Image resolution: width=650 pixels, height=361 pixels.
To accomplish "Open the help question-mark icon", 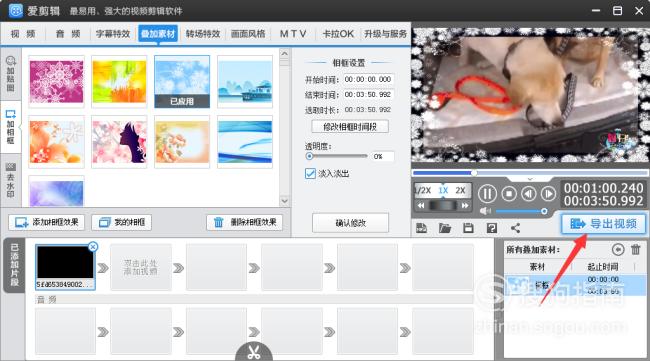I will (x=492, y=228).
